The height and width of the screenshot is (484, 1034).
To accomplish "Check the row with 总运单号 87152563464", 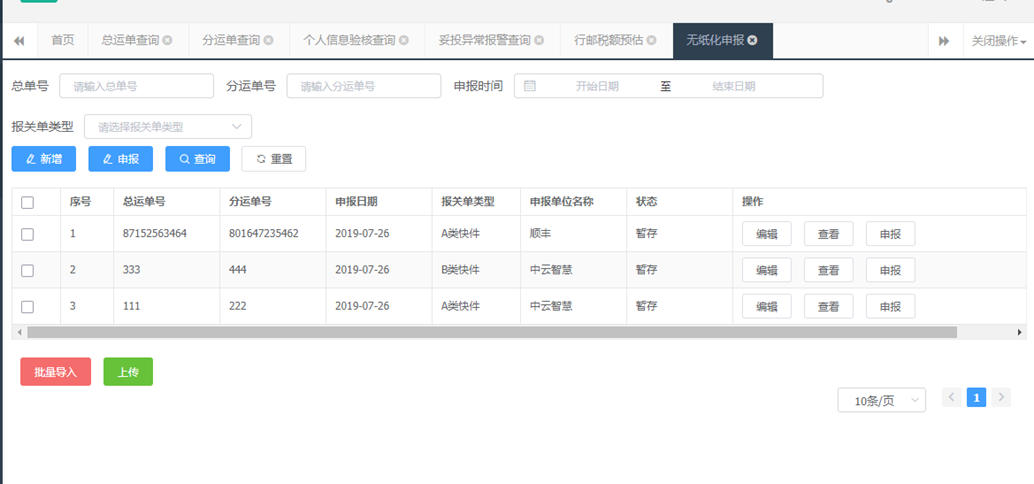I will click(28, 234).
